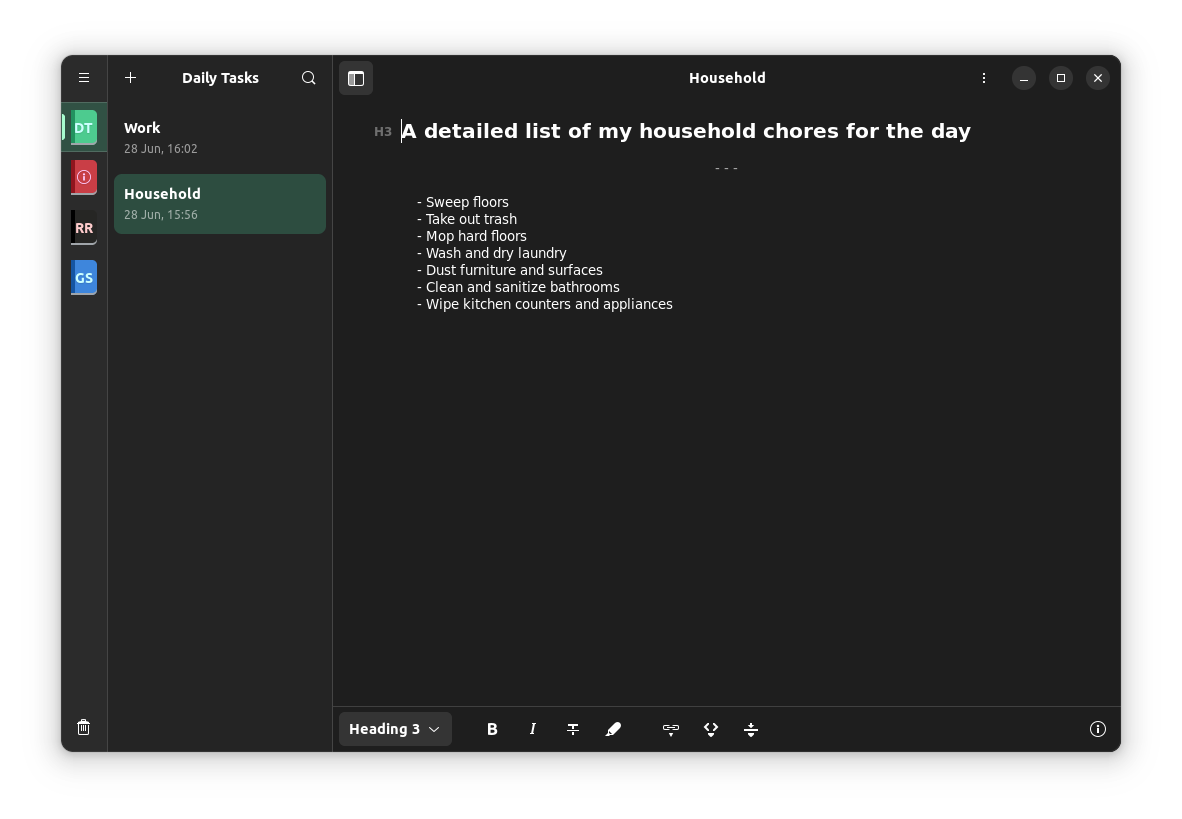Open the RR notebook from the sidebar
The width and height of the screenshot is (1182, 819).
click(x=84, y=227)
